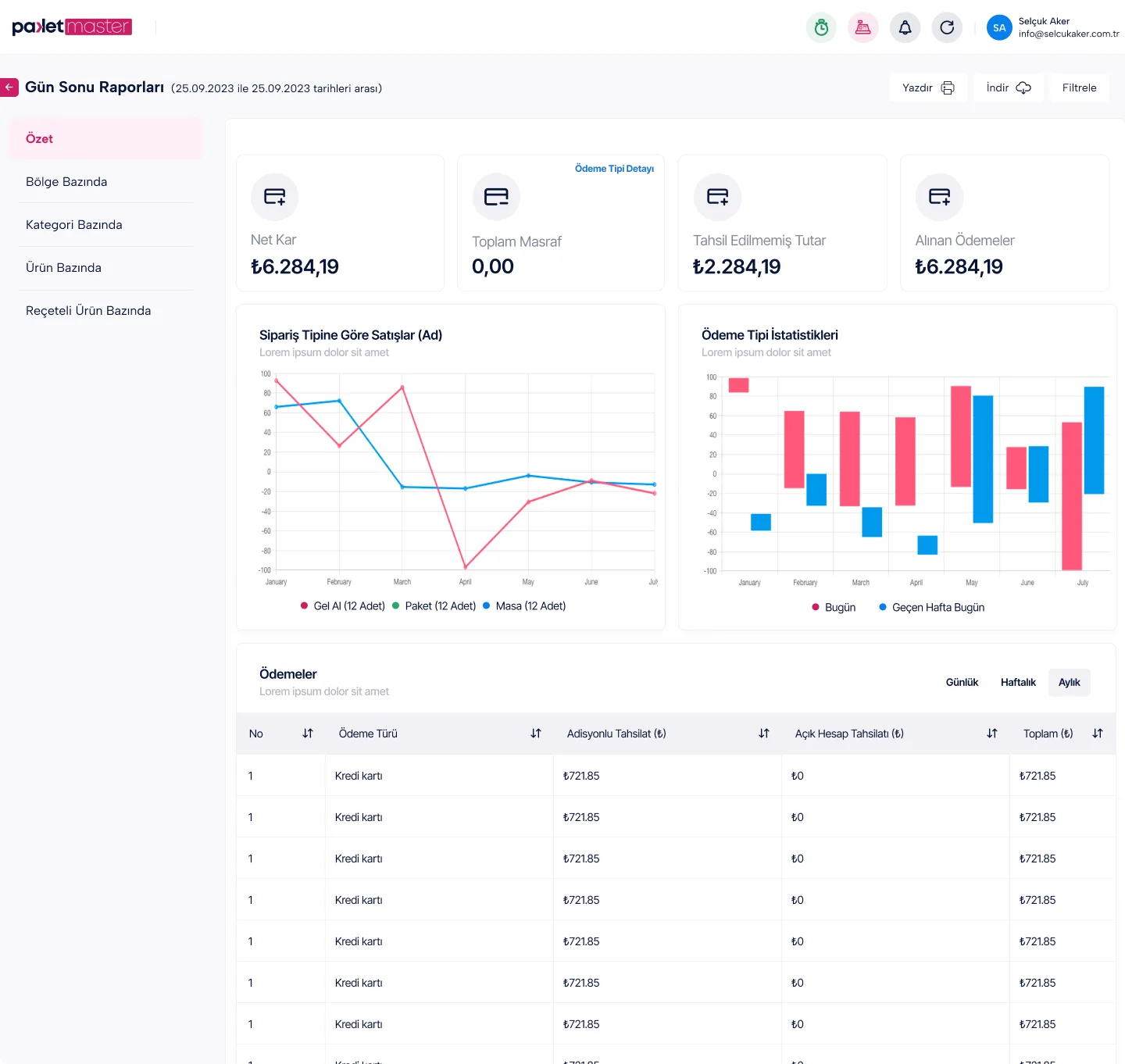Click Tahsil Edilmemiş Tutar value ₺2.284,19
The image size is (1125, 1064).
(737, 267)
